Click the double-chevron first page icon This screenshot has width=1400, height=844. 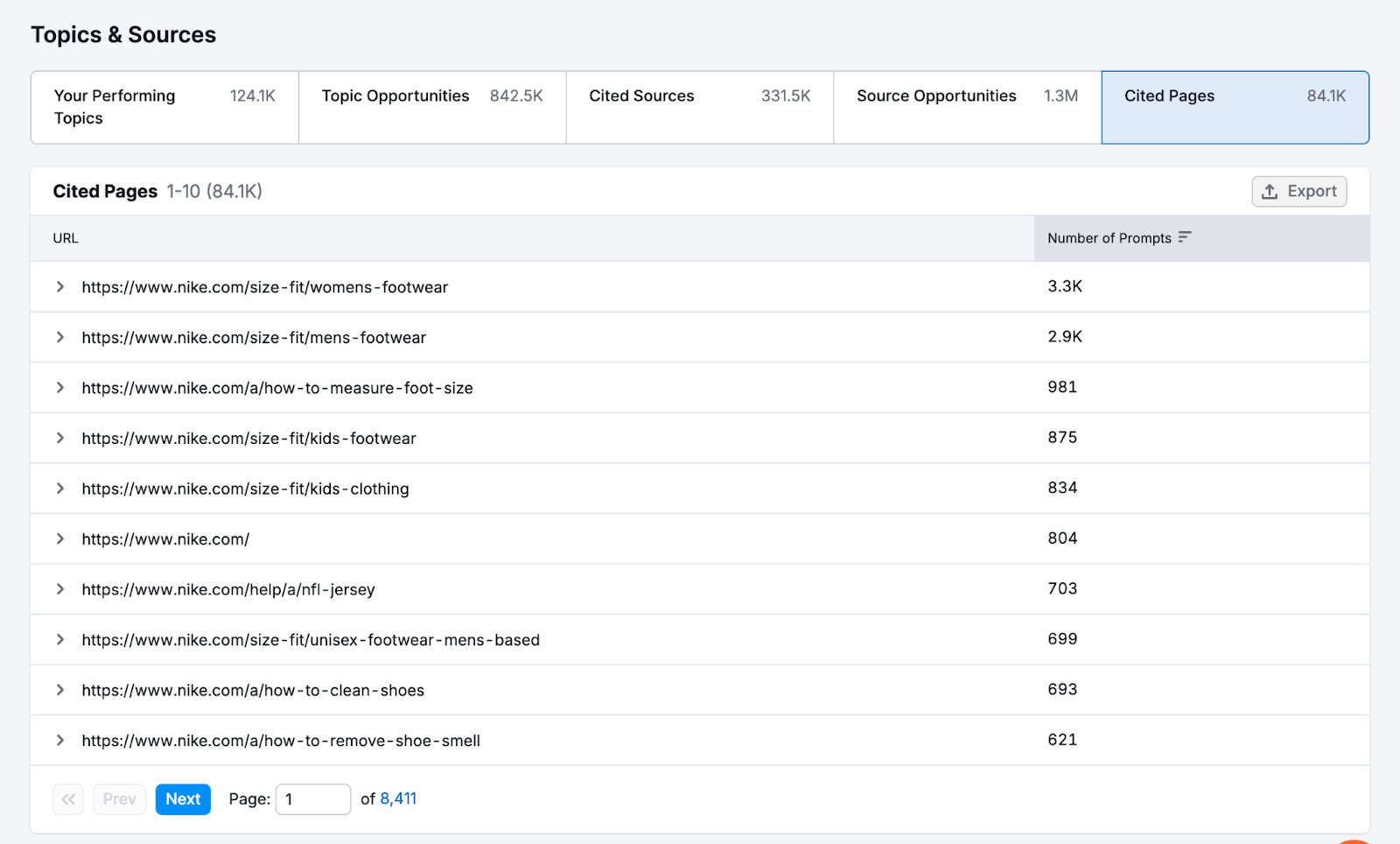[68, 798]
